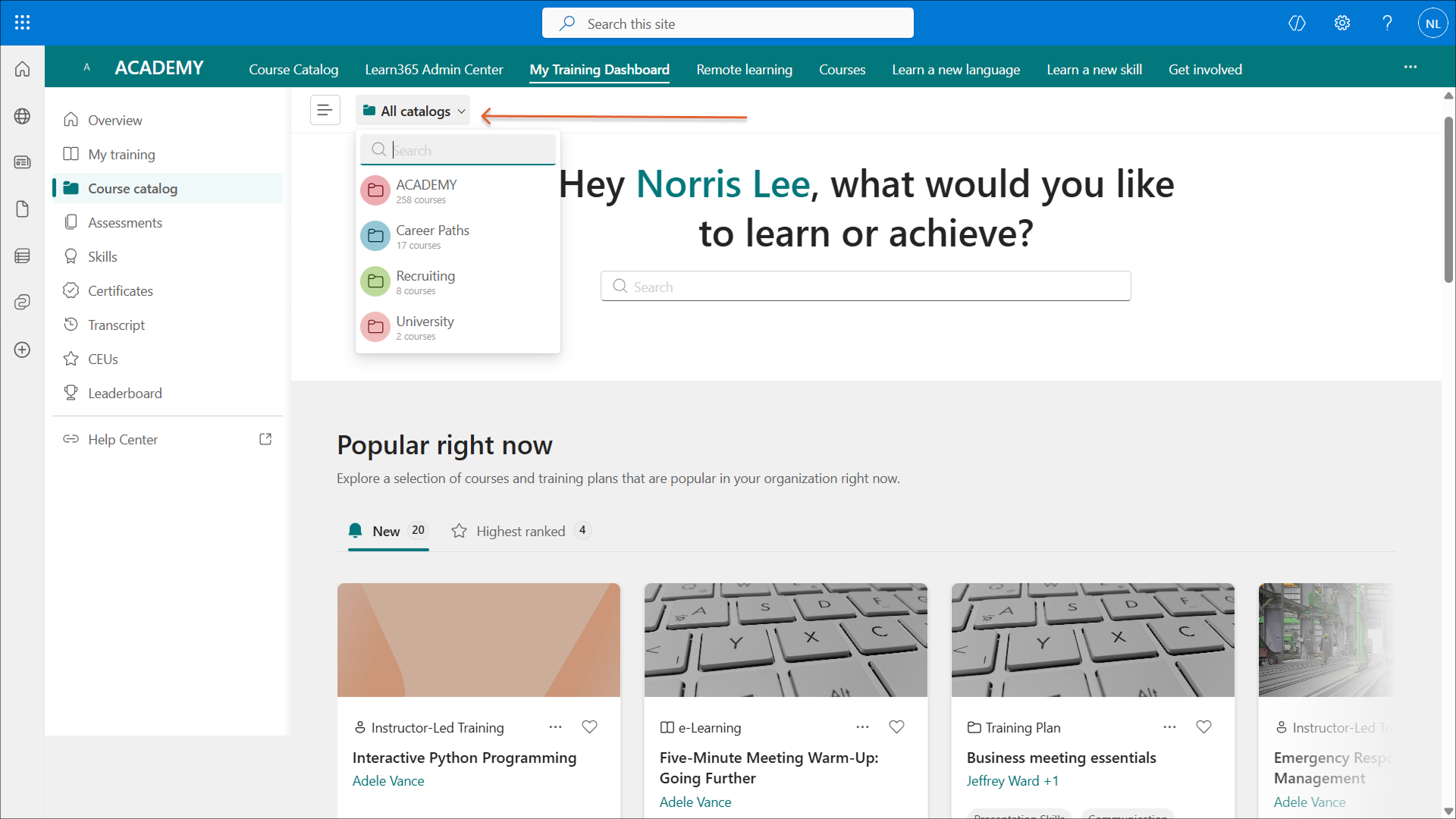Select the Career Paths catalog

pyautogui.click(x=432, y=236)
